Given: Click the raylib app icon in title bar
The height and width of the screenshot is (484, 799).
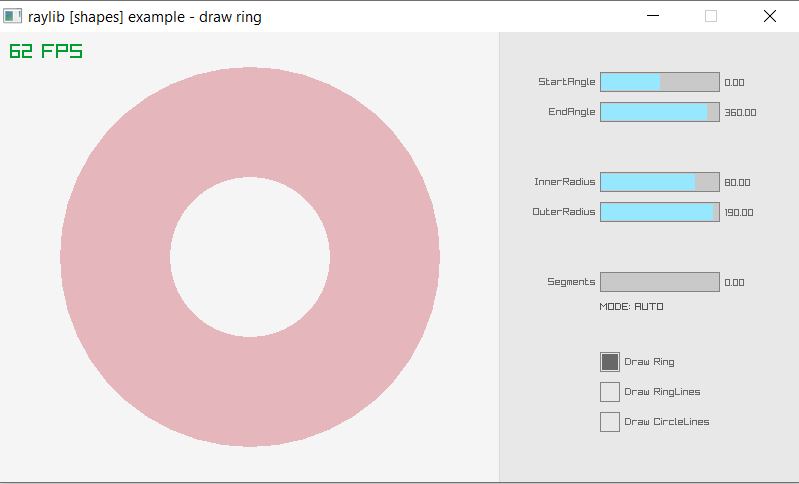Looking at the screenshot, I should click(x=13, y=16).
